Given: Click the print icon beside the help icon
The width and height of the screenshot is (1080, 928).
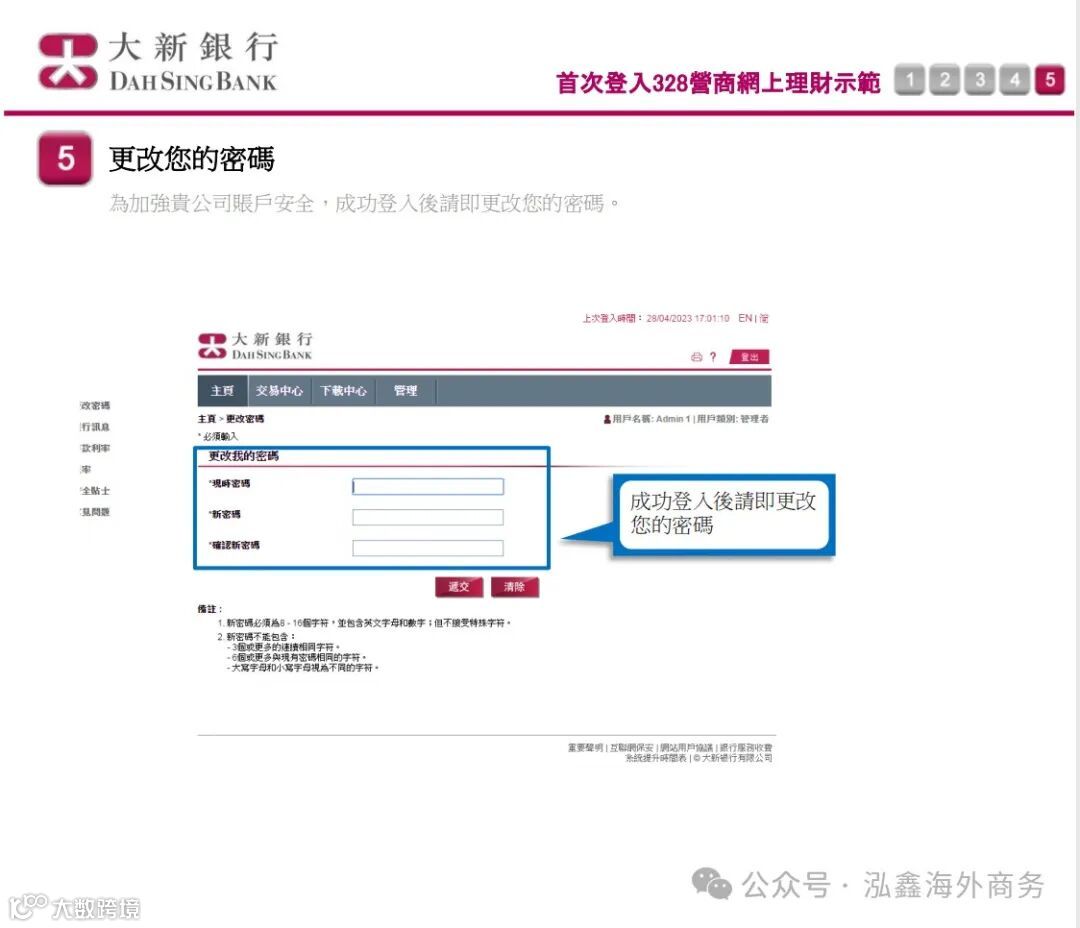Looking at the screenshot, I should pos(696,357).
